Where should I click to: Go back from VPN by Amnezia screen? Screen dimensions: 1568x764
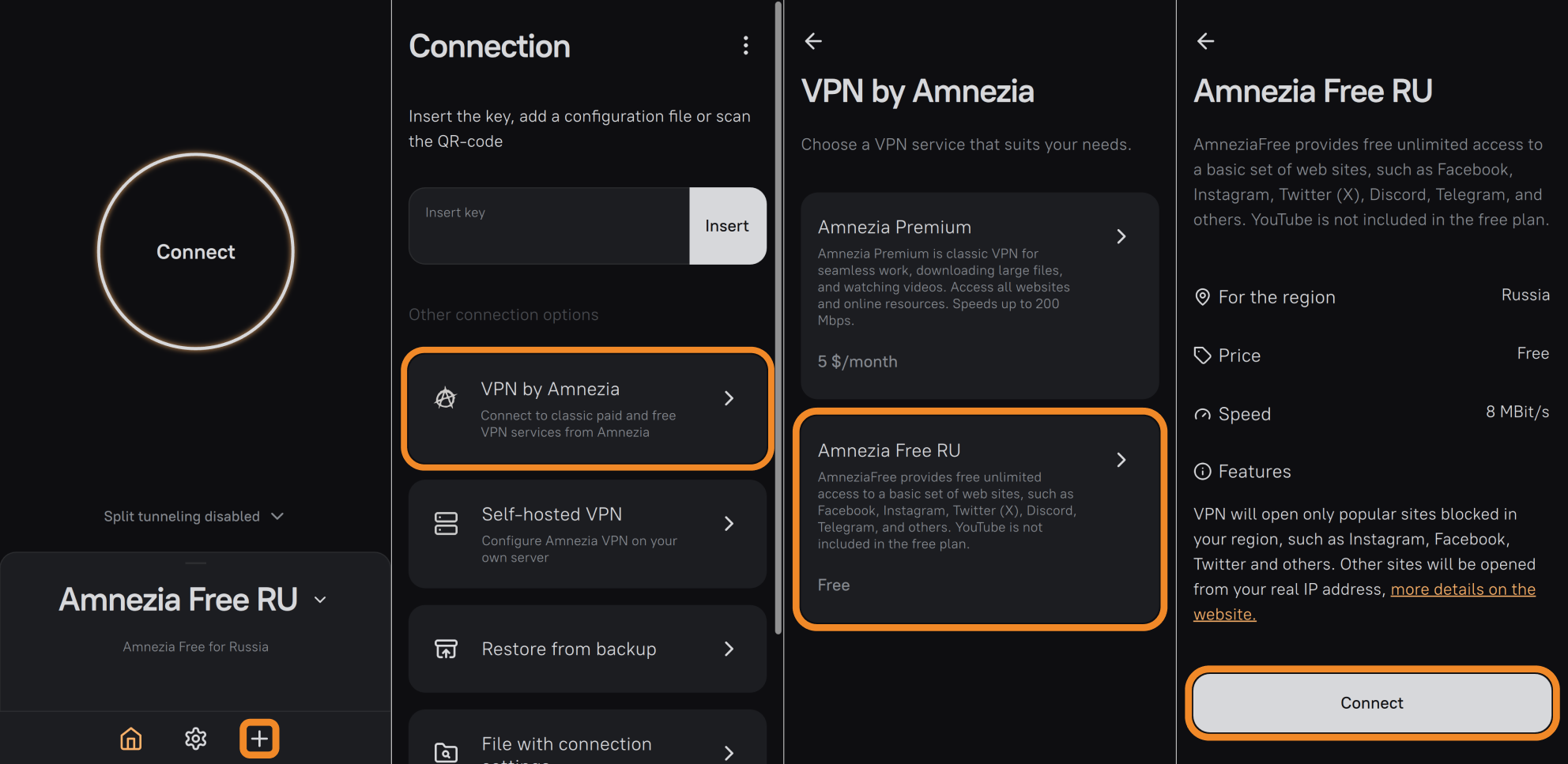tap(813, 41)
